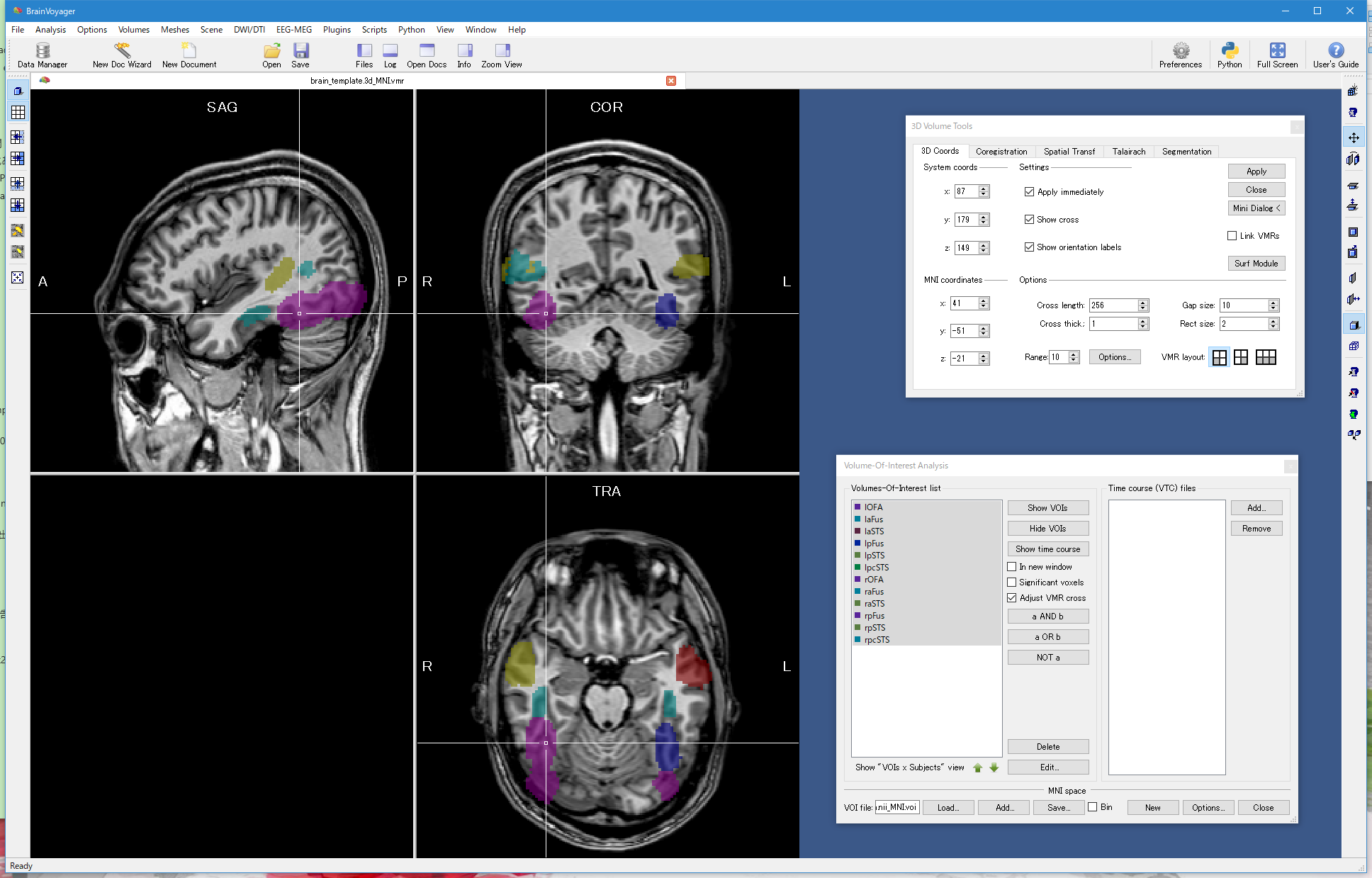Image resolution: width=1372 pixels, height=878 pixels.
Task: Select rpcSTS teal swatch in VOI list
Action: click(x=857, y=639)
